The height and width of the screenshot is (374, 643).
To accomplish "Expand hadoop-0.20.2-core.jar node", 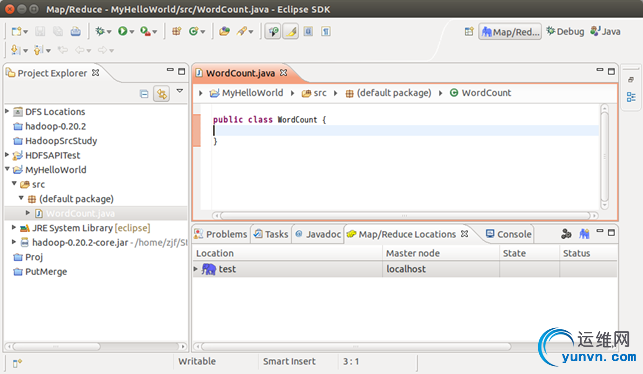I will tap(14, 242).
